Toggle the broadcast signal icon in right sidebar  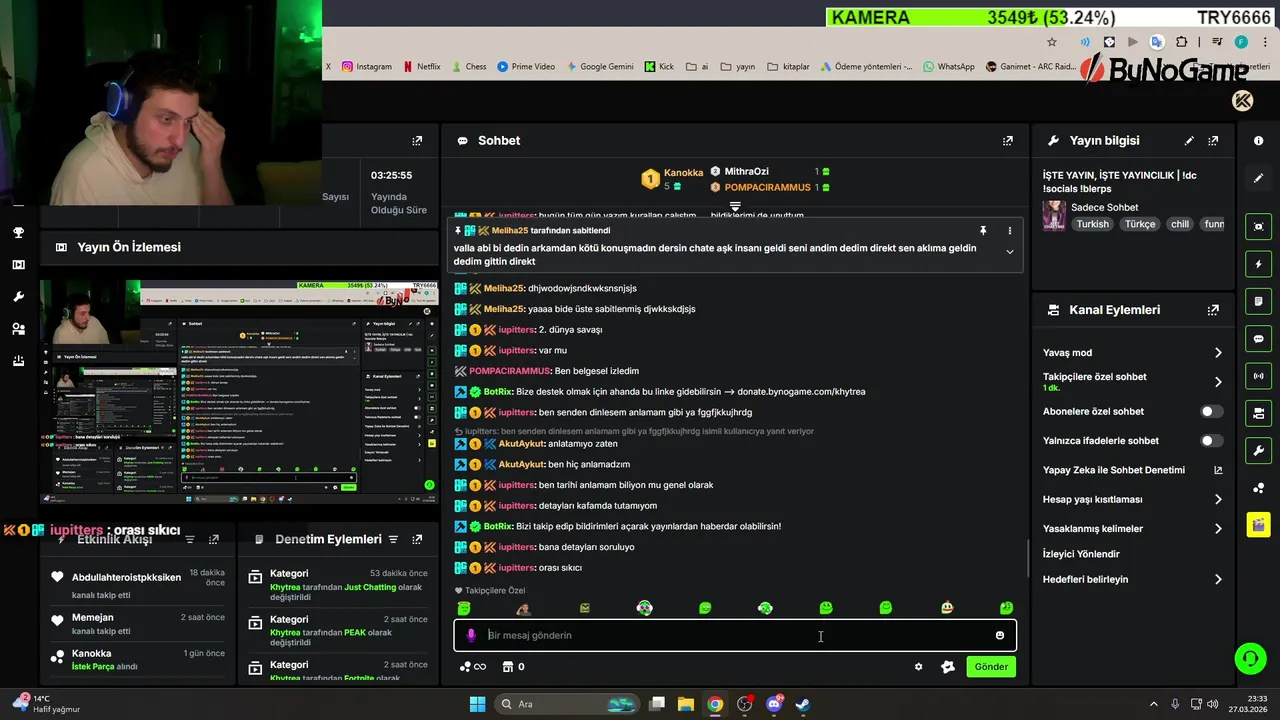click(x=1259, y=376)
